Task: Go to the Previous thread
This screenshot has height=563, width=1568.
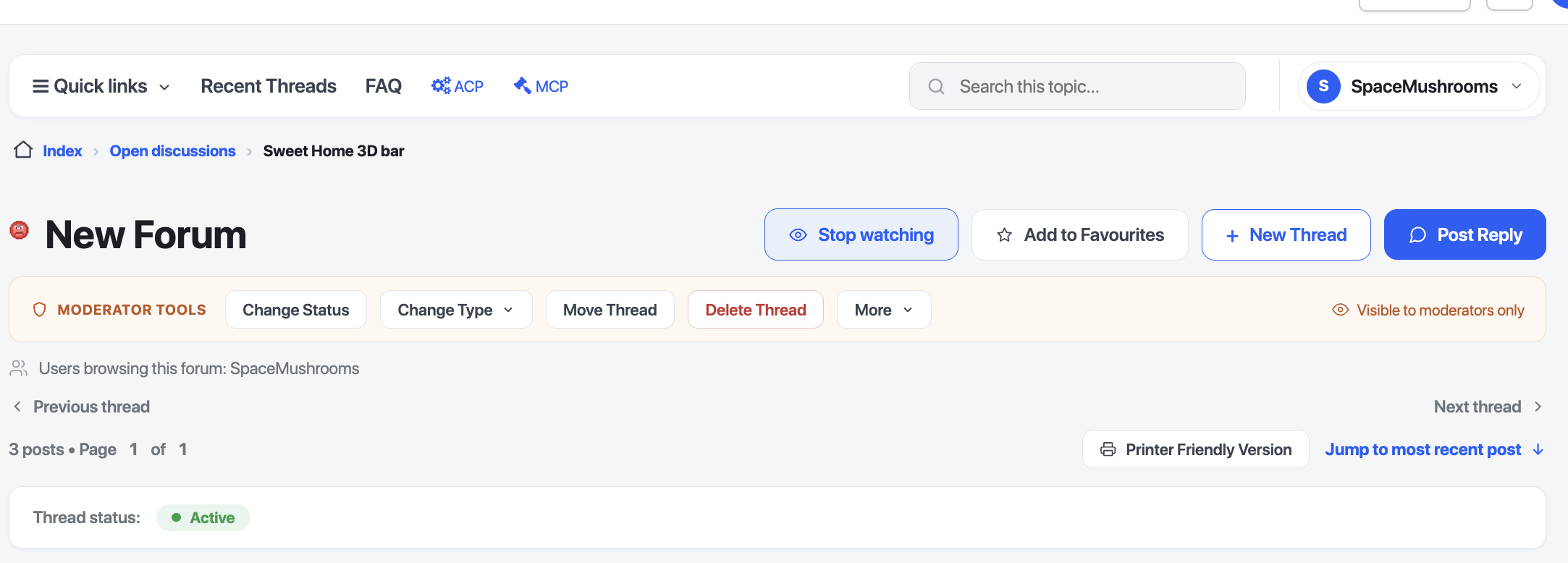Action: pyautogui.click(x=82, y=407)
